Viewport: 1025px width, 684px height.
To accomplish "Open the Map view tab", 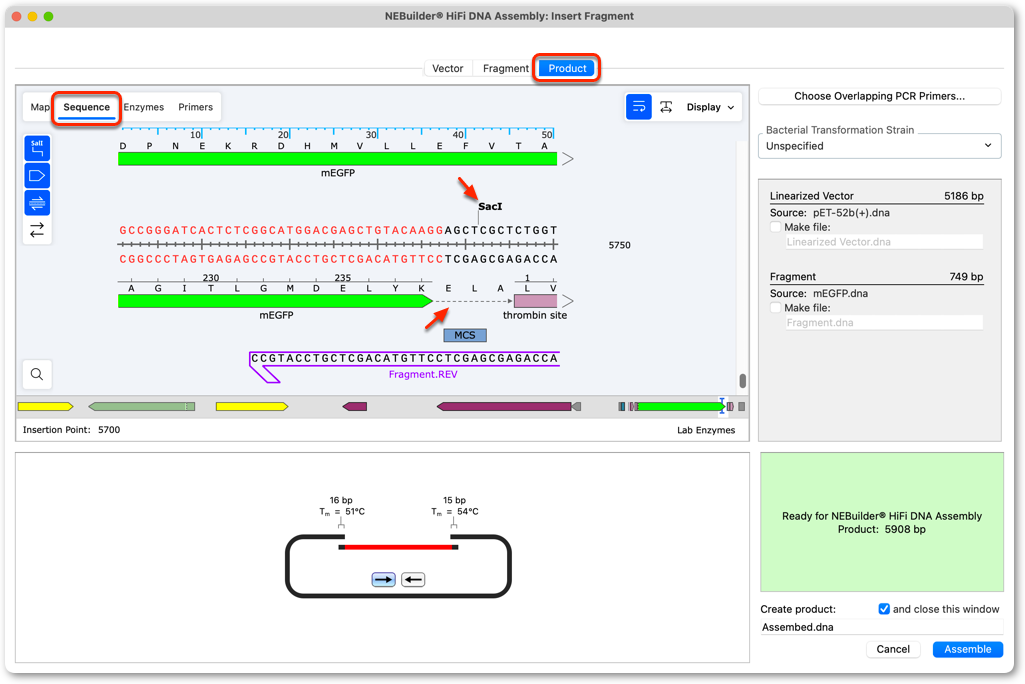I will coord(39,107).
